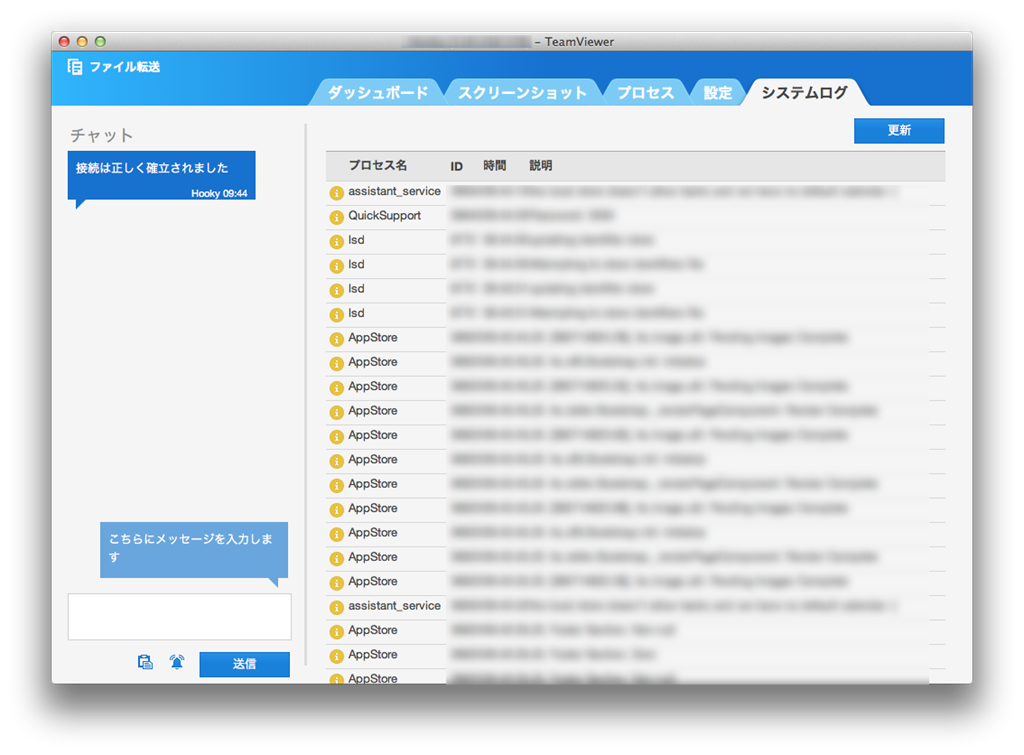Sort by the プロセス名 column header
The height and width of the screenshot is (755, 1024).
click(x=377, y=165)
